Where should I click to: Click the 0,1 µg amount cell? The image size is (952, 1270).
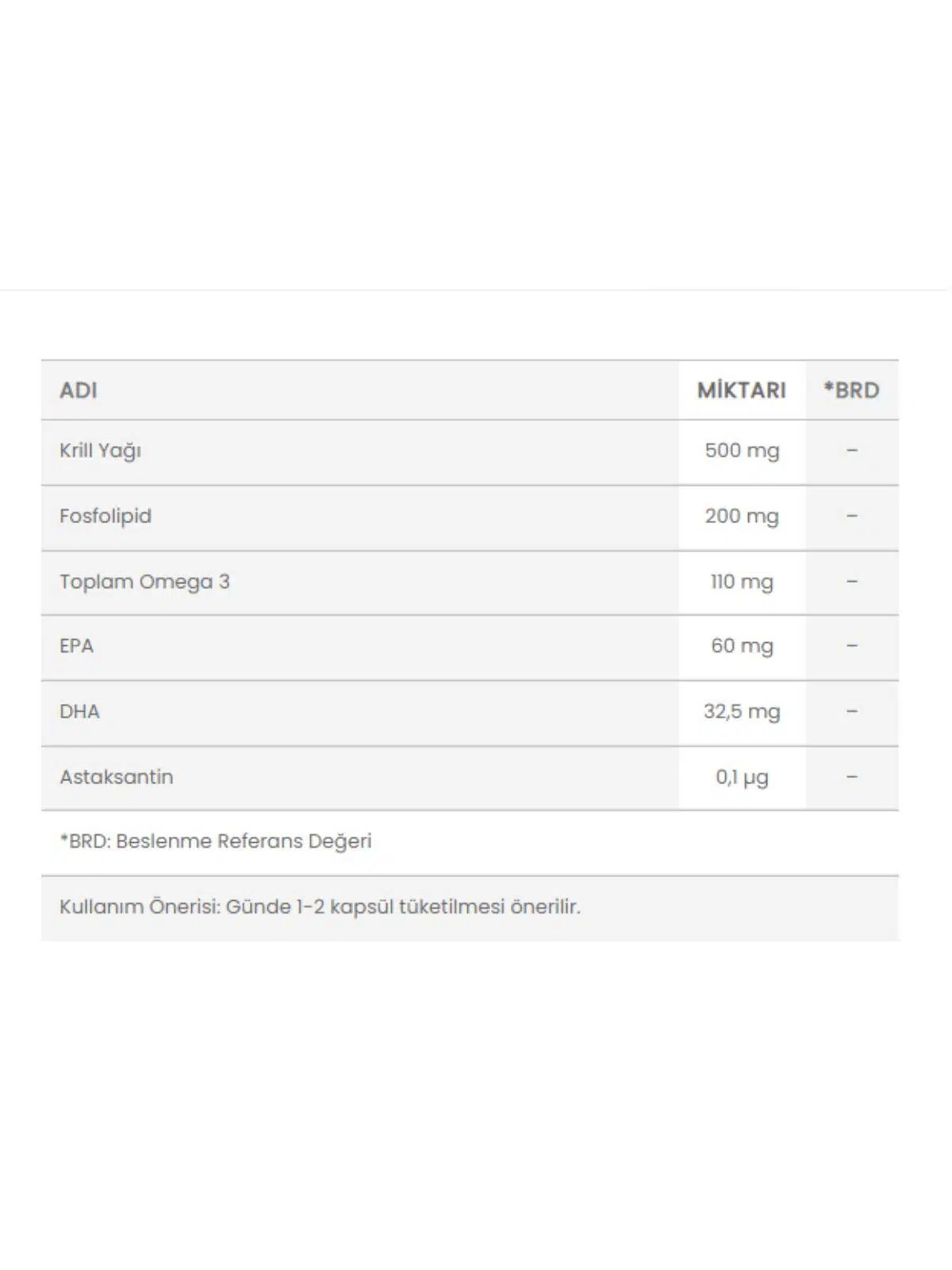742,777
